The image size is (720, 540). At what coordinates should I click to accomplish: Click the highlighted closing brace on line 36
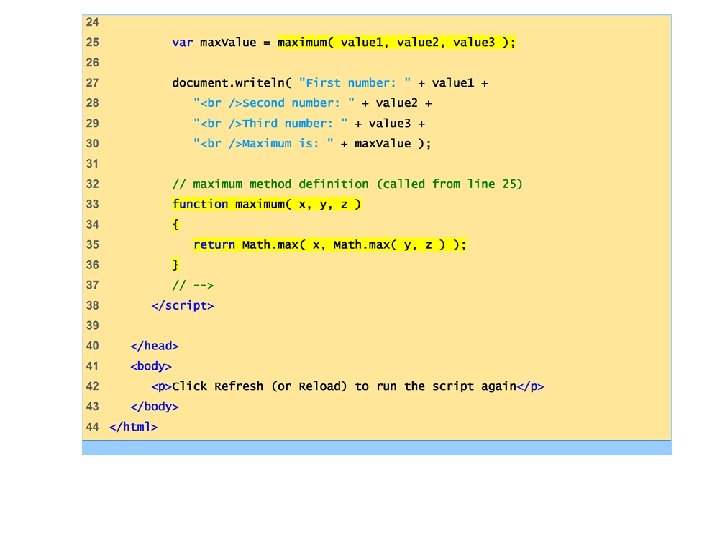175,264
